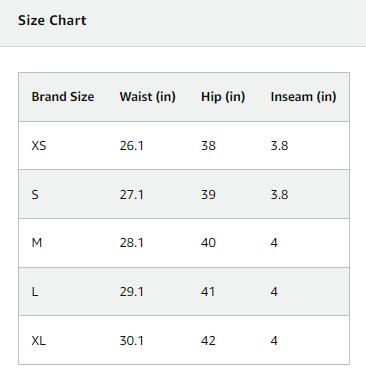Click the Size Chart heading

coord(52,20)
